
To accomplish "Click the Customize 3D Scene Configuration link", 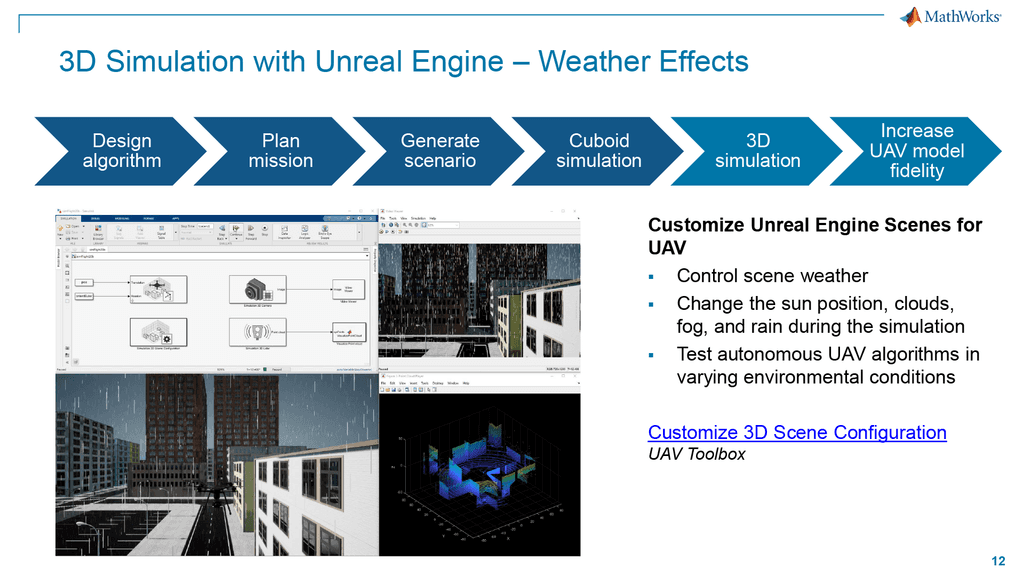I will [x=797, y=432].
